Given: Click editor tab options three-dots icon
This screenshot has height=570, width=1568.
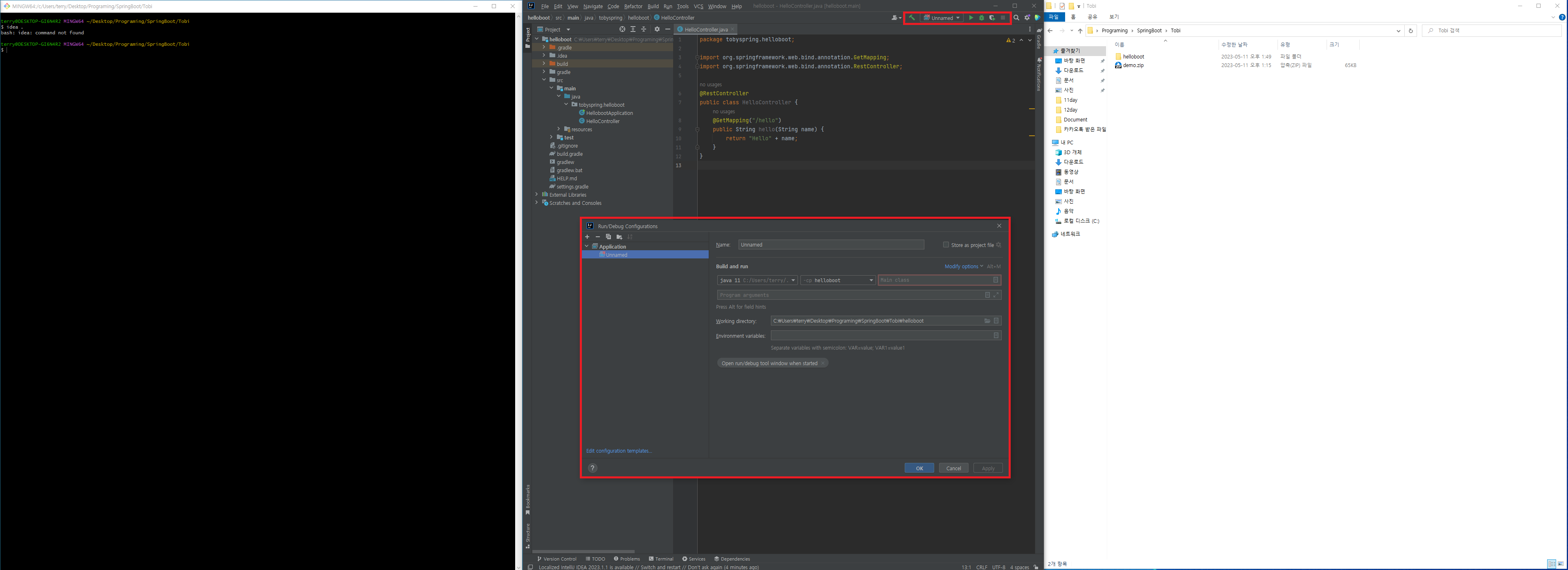Looking at the screenshot, I should click(x=1030, y=29).
